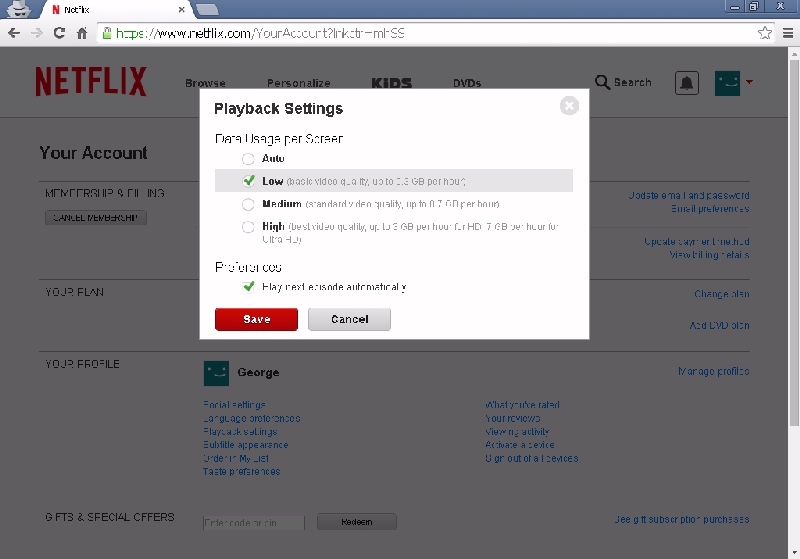This screenshot has width=800, height=559.
Task: Open Manage profiles link
Action: click(x=713, y=371)
